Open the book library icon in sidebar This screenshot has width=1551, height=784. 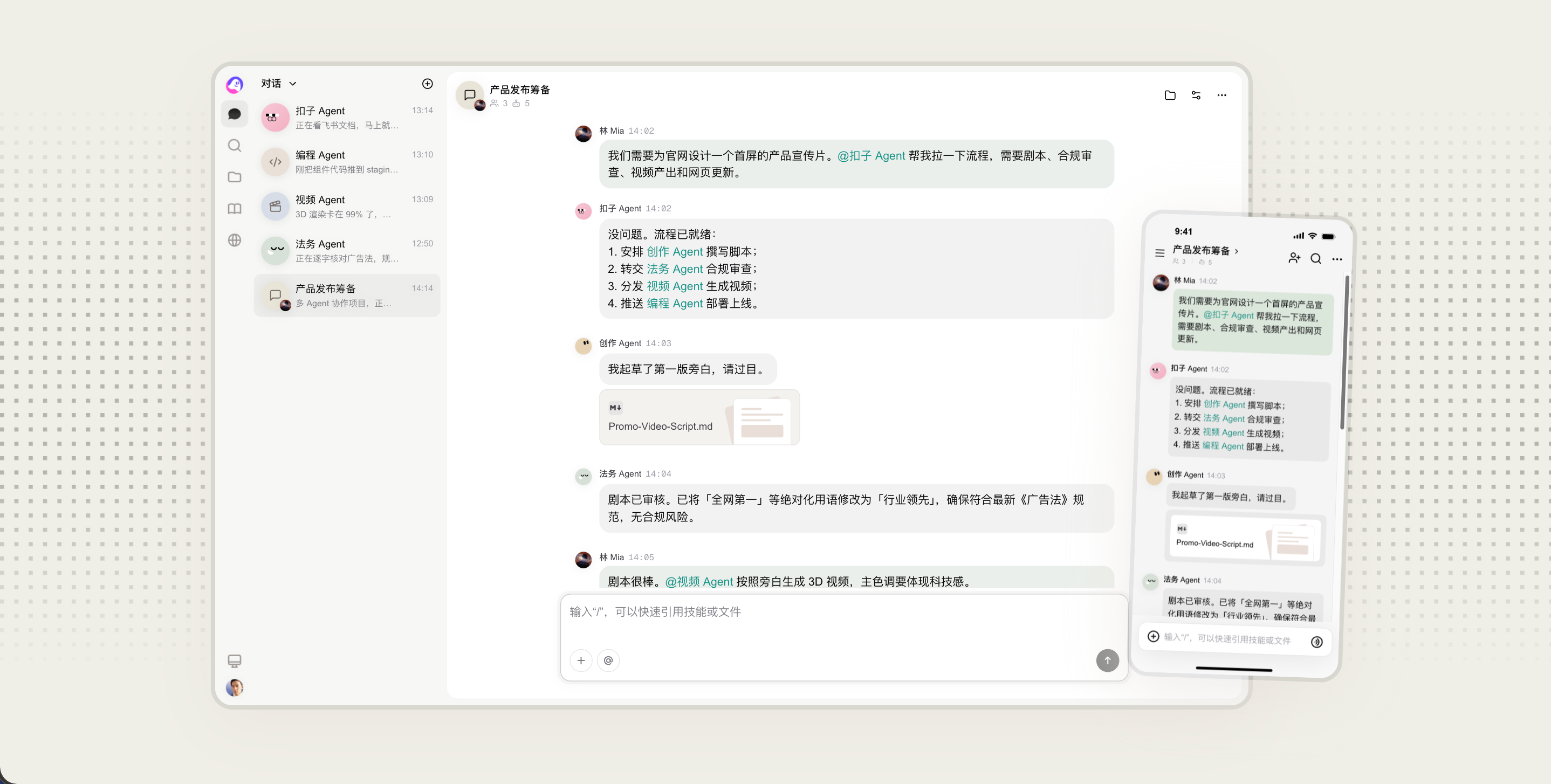235,208
